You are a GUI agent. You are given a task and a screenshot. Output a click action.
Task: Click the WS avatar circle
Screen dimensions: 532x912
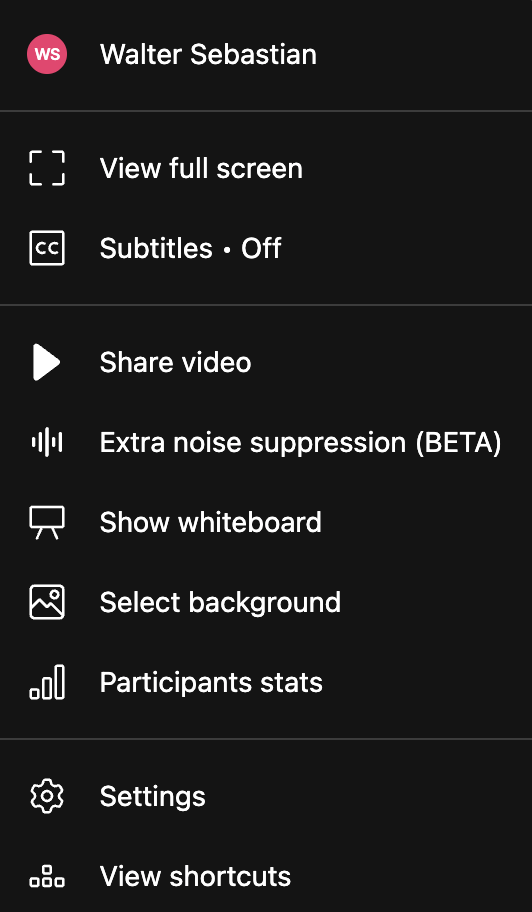(x=47, y=54)
